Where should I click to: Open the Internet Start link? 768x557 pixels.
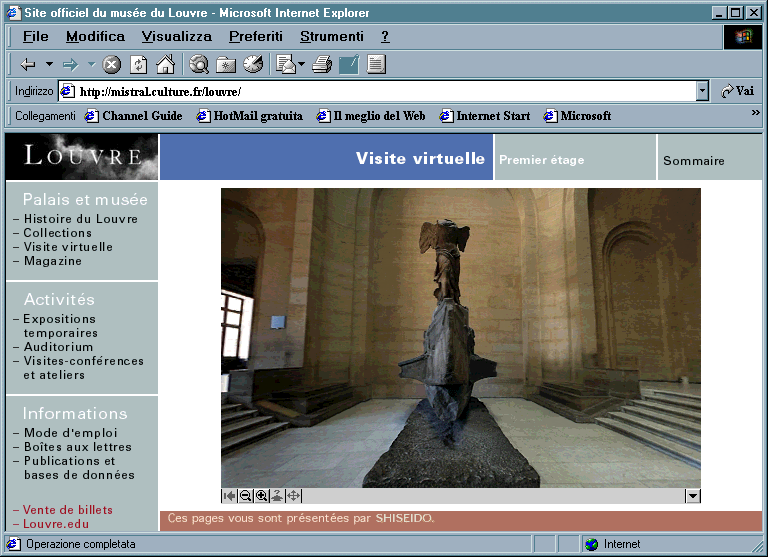click(485, 116)
